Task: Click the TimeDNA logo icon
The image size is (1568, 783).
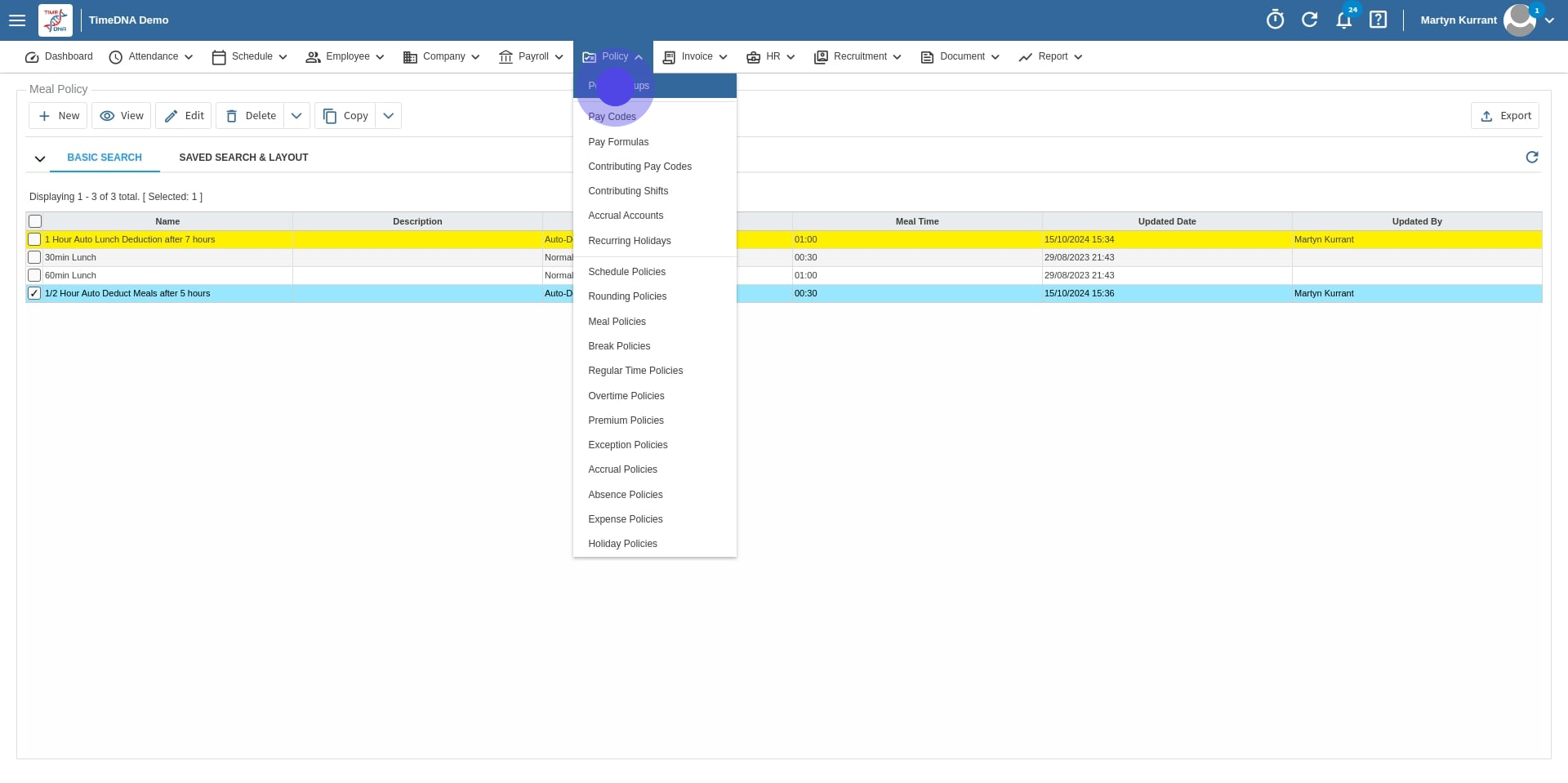Action: click(x=56, y=20)
